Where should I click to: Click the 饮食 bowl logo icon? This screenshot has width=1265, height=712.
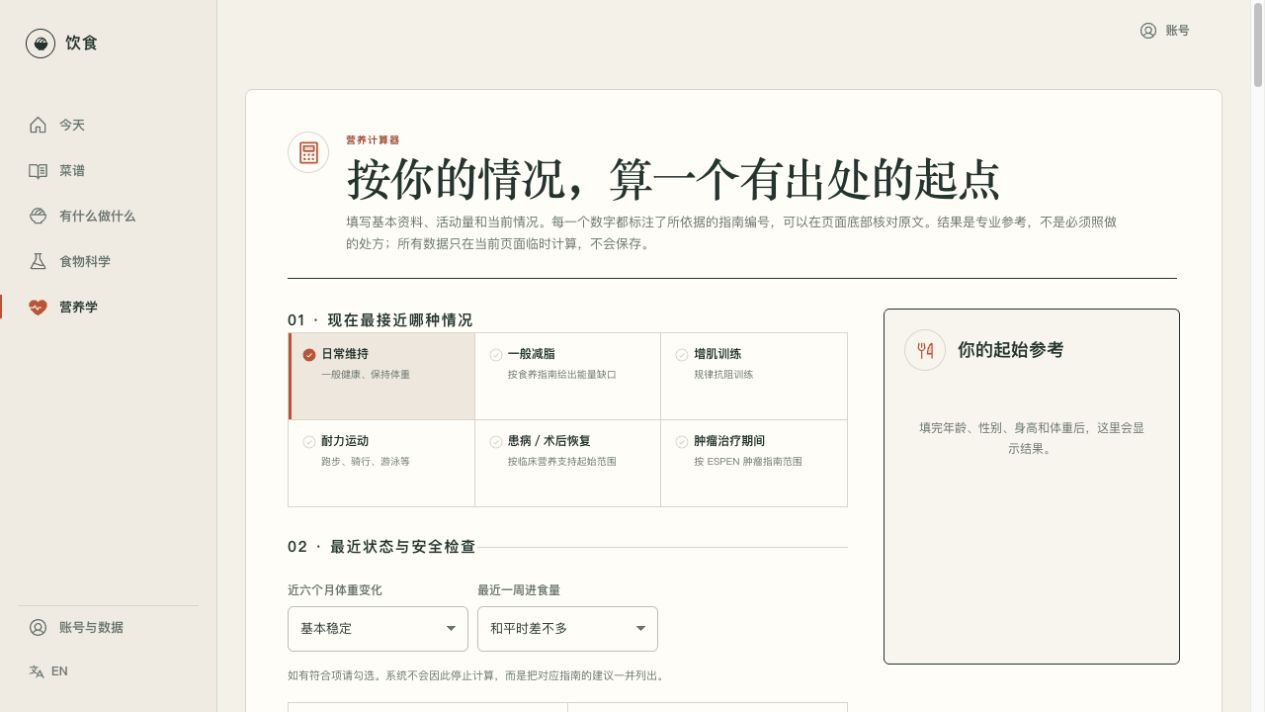40,43
